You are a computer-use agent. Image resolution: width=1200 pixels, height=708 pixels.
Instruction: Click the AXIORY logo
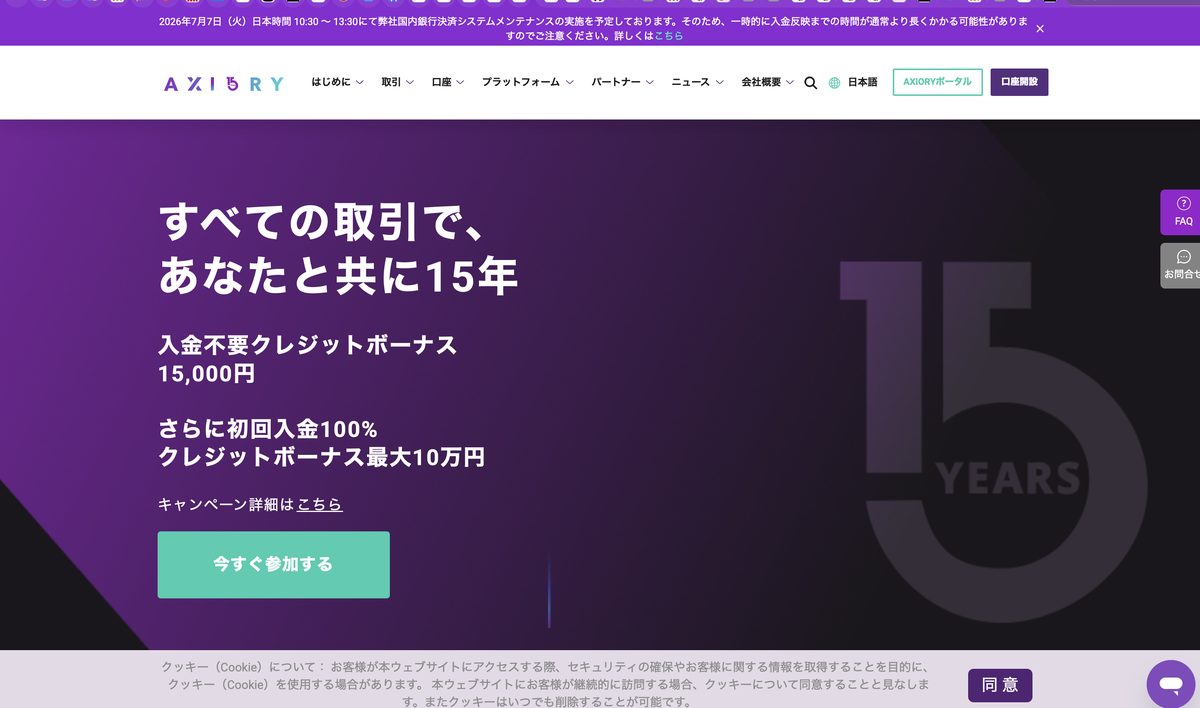[x=224, y=83]
